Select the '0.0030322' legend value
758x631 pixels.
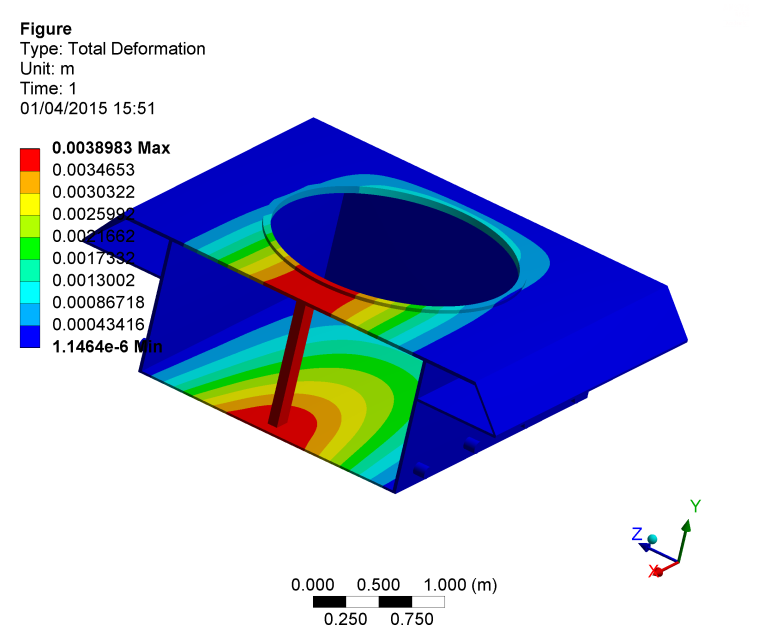pos(93,192)
